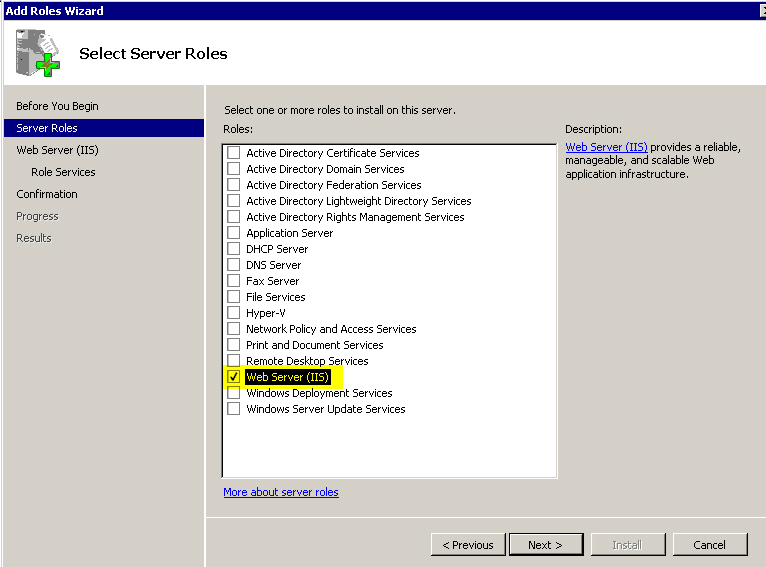Screen dimensions: 766x567
Task: Cancel the Add Roles Wizard
Action: coord(709,545)
